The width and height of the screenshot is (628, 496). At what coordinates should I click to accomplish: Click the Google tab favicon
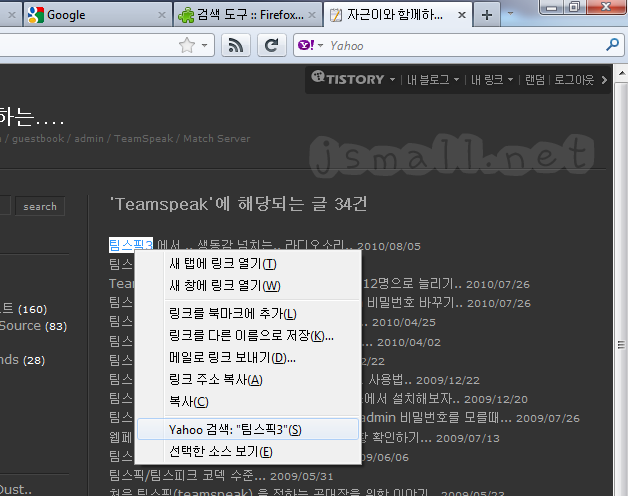coord(36,15)
